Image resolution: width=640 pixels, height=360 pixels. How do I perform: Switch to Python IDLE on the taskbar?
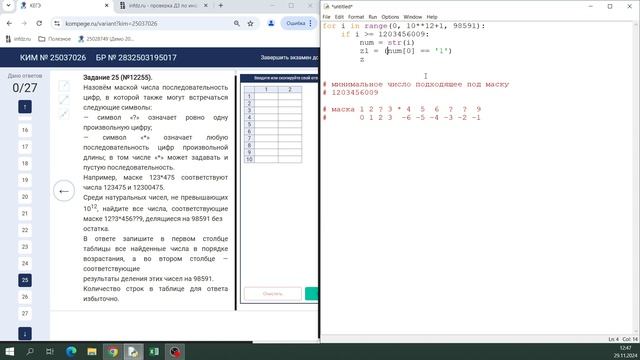pos(133,351)
